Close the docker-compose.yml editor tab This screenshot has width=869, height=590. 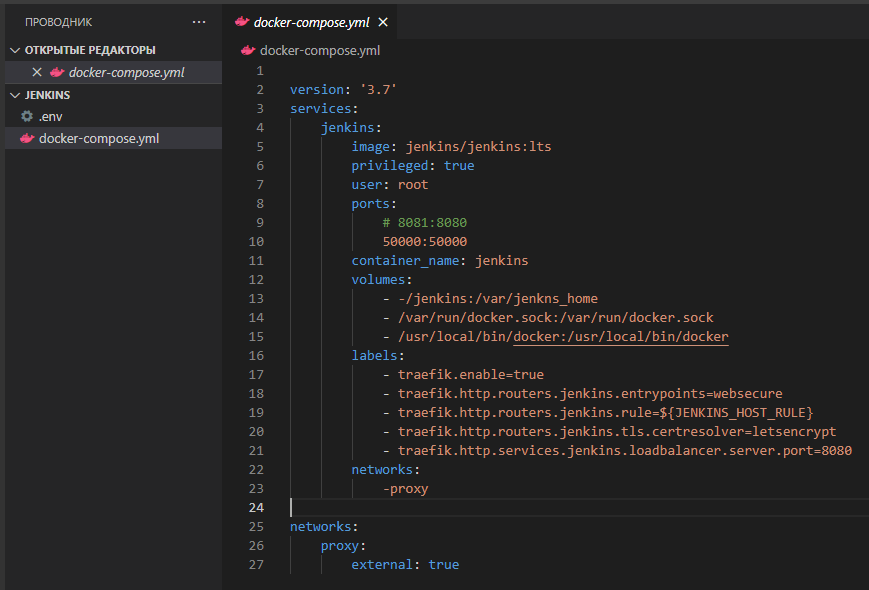(382, 21)
